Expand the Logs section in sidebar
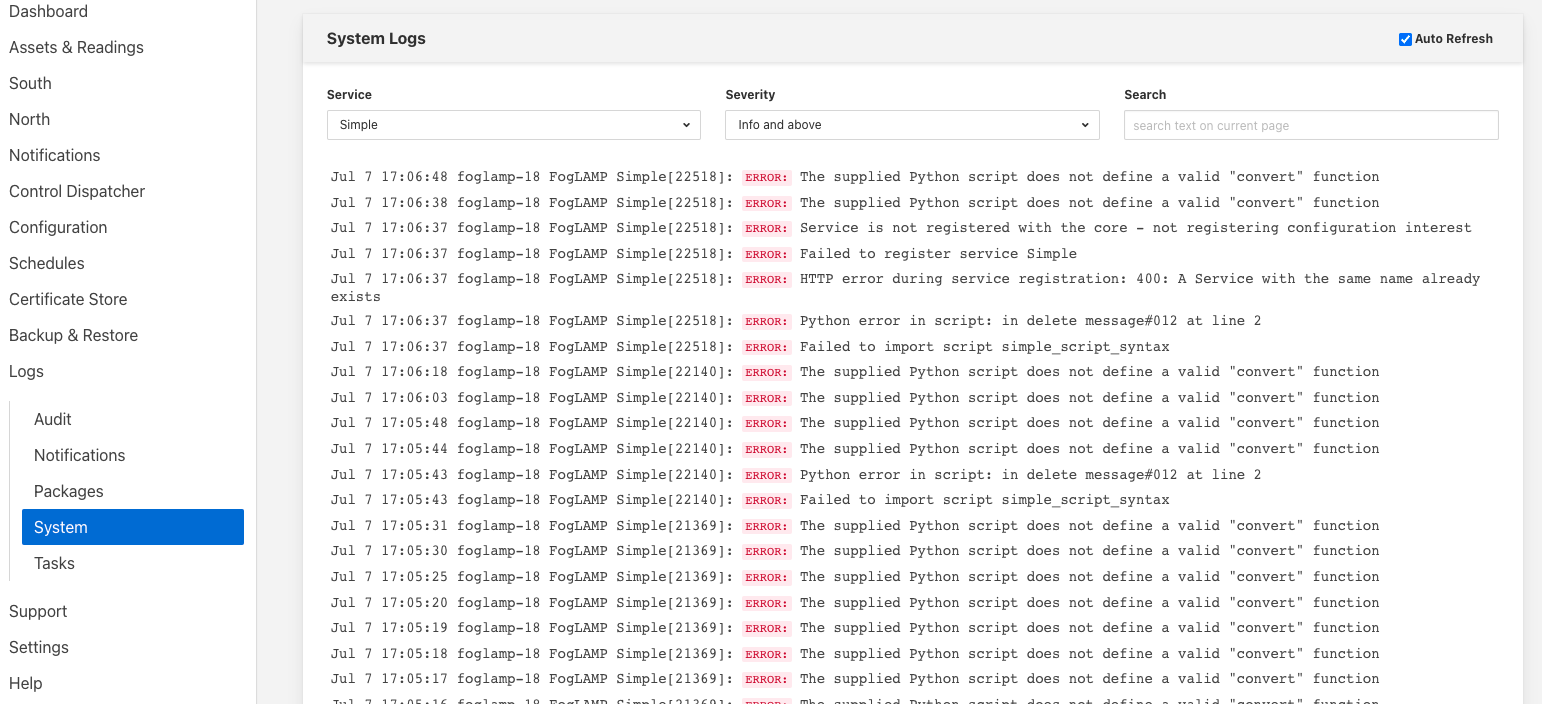The width and height of the screenshot is (1542, 704). pyautogui.click(x=26, y=371)
